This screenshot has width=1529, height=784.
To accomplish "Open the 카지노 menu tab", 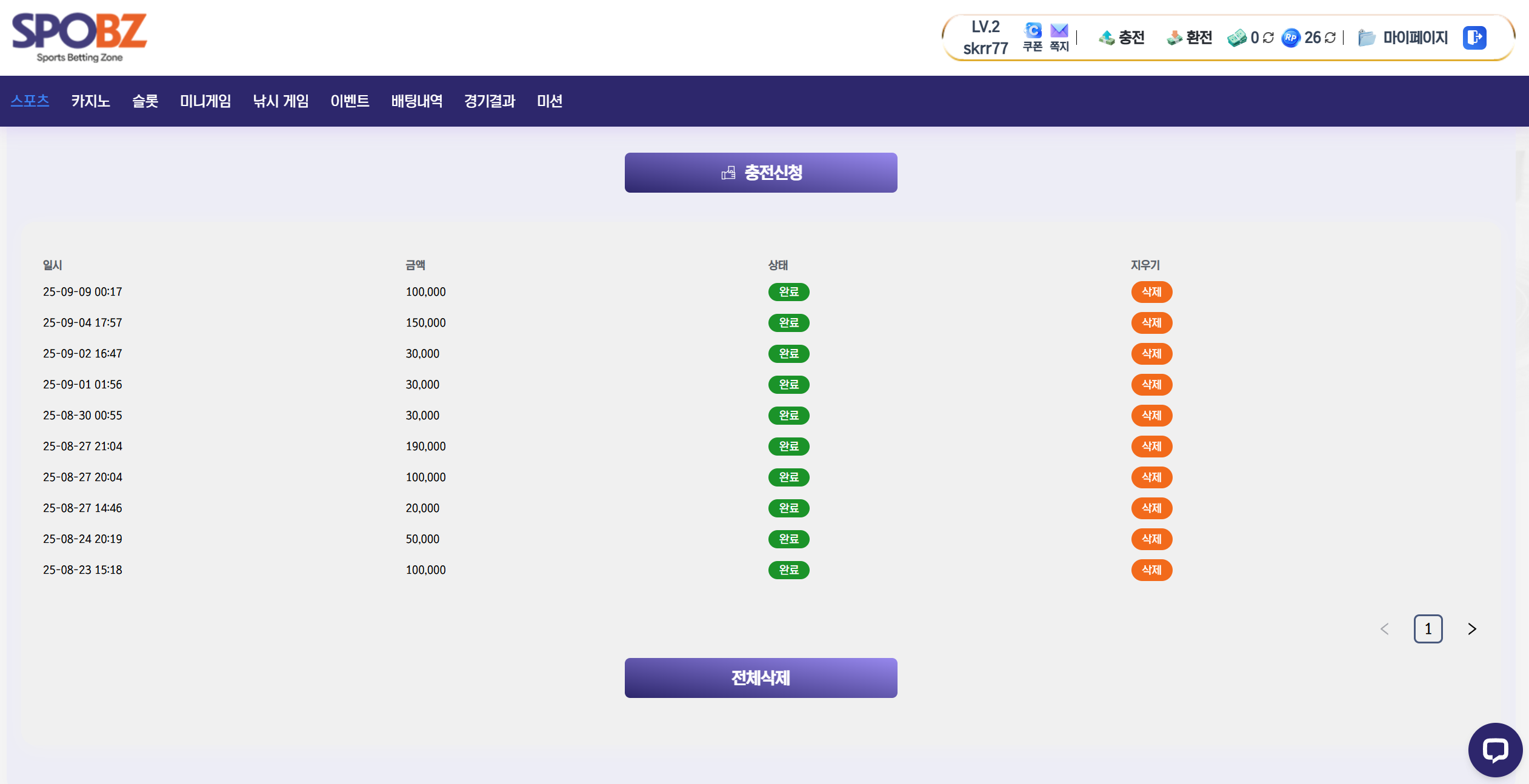I will tap(90, 101).
